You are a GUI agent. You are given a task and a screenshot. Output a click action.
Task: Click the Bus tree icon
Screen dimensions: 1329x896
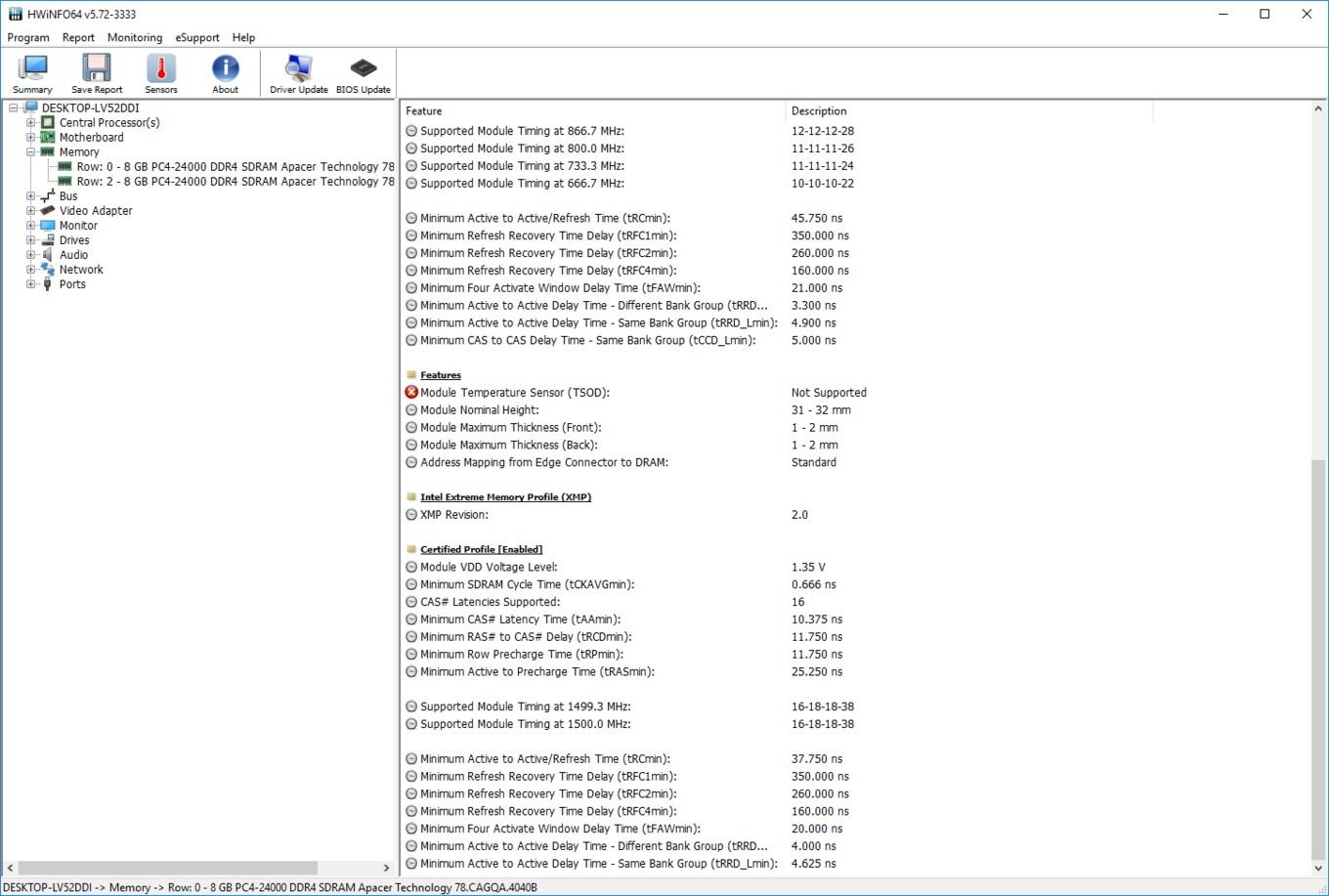point(48,195)
